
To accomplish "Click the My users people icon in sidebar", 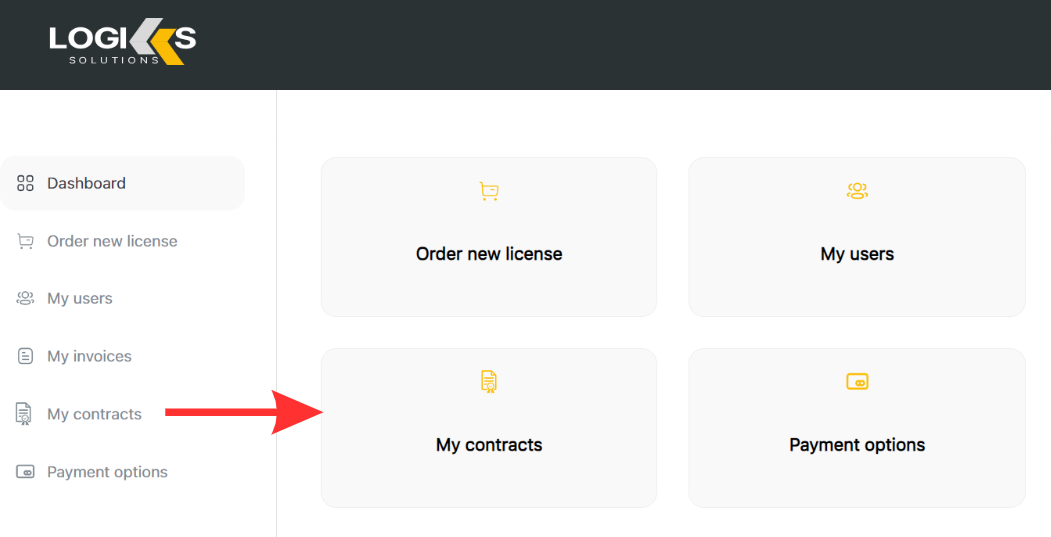I will pos(26,298).
